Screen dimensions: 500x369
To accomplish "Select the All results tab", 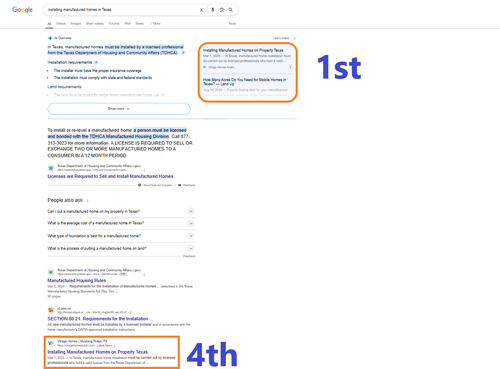I will [x=49, y=24].
